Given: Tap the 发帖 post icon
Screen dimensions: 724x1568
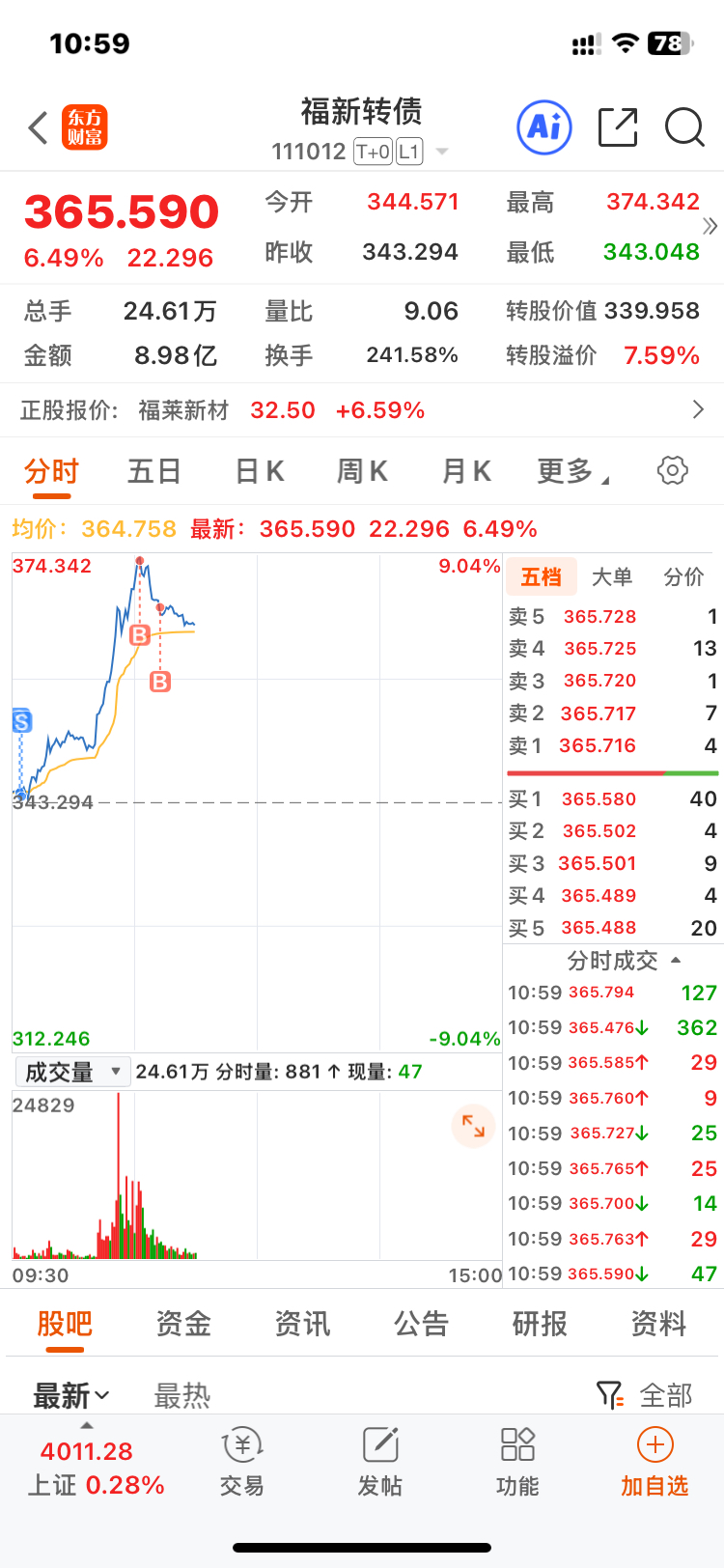Looking at the screenshot, I should click(380, 1462).
